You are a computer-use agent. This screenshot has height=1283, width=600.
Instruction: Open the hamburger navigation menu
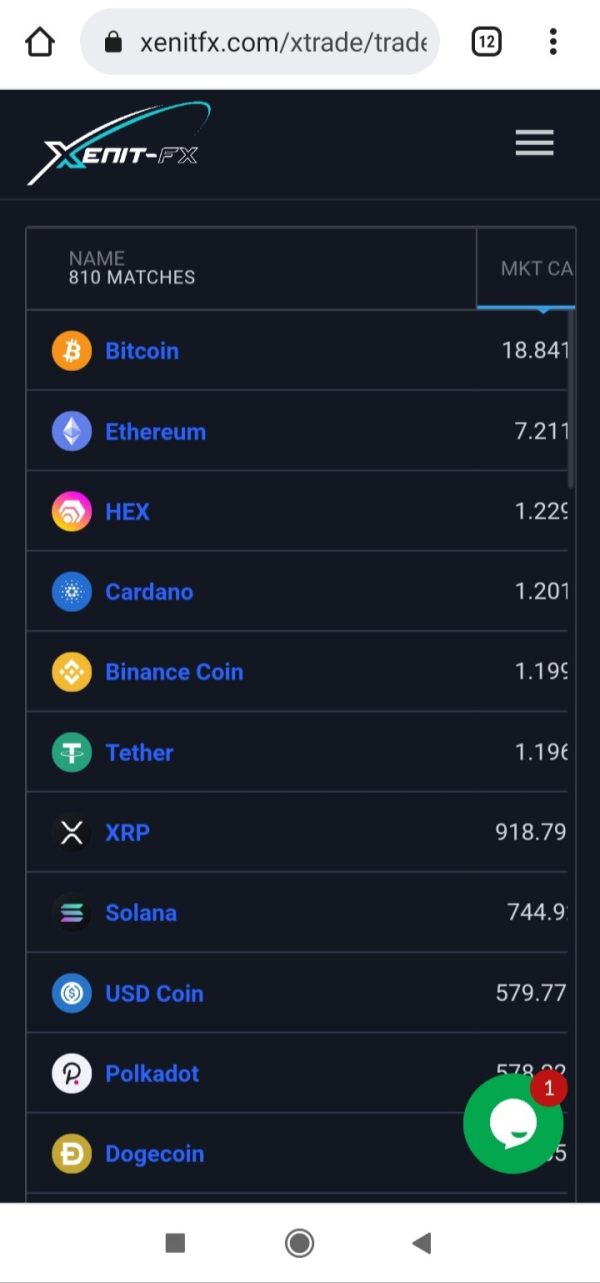tap(534, 144)
